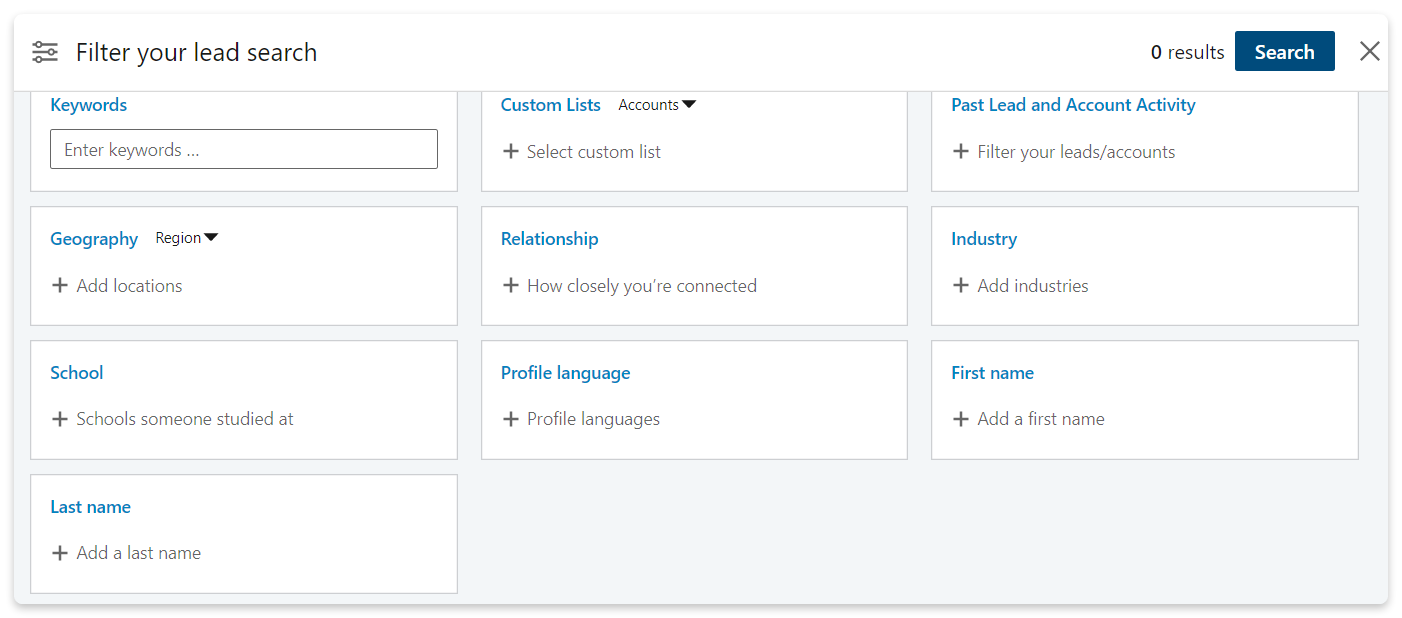1402x618 pixels.
Task: Click plus icon beside Add a first name
Action: tap(961, 419)
